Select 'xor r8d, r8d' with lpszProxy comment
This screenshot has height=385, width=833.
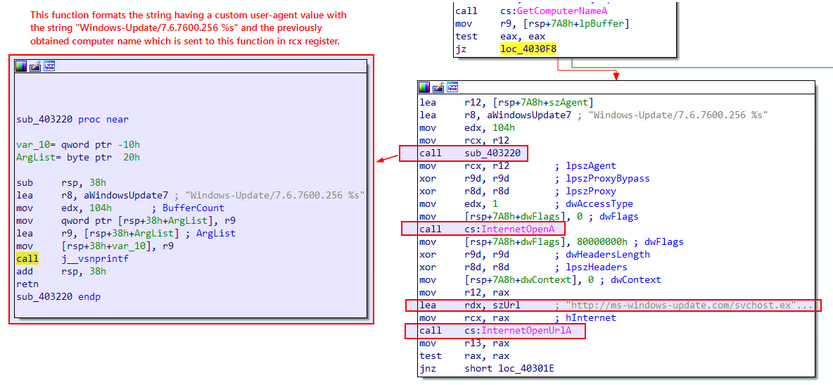[x=517, y=191]
